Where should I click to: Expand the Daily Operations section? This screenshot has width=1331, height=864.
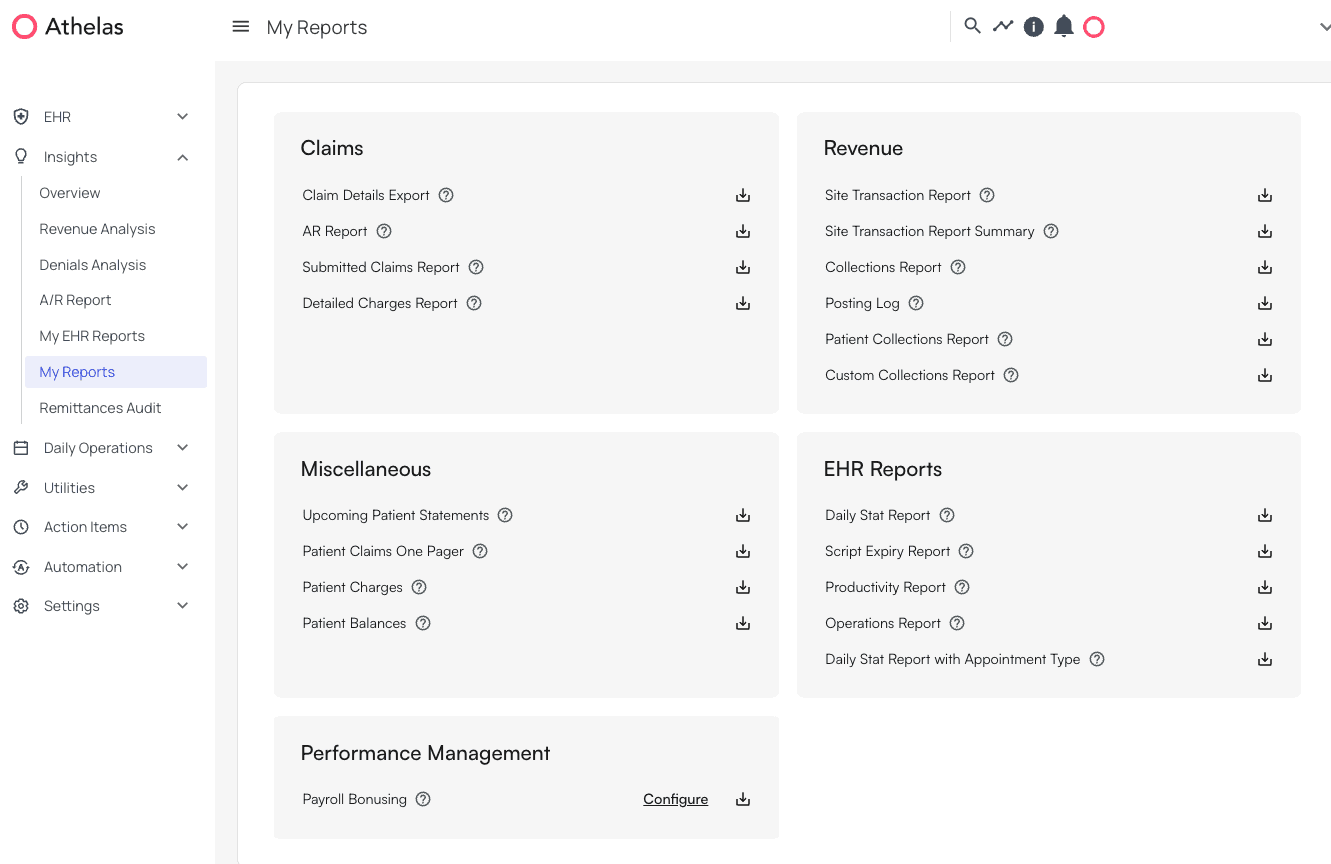[183, 448]
